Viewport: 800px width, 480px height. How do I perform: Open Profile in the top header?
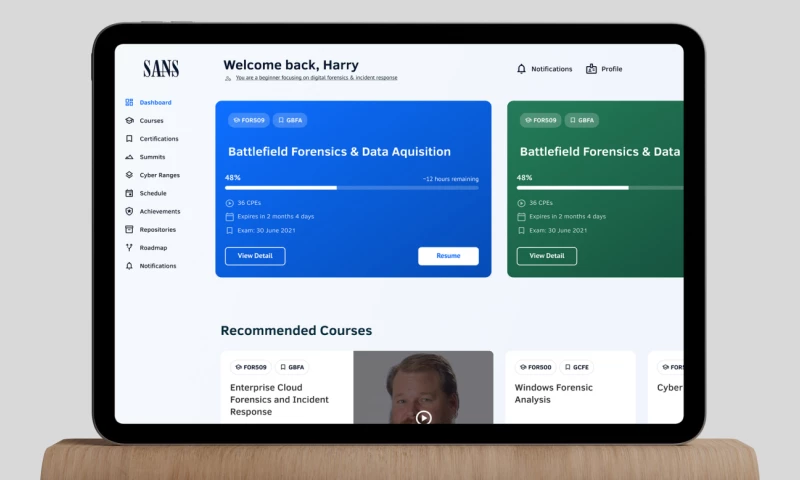click(x=604, y=69)
